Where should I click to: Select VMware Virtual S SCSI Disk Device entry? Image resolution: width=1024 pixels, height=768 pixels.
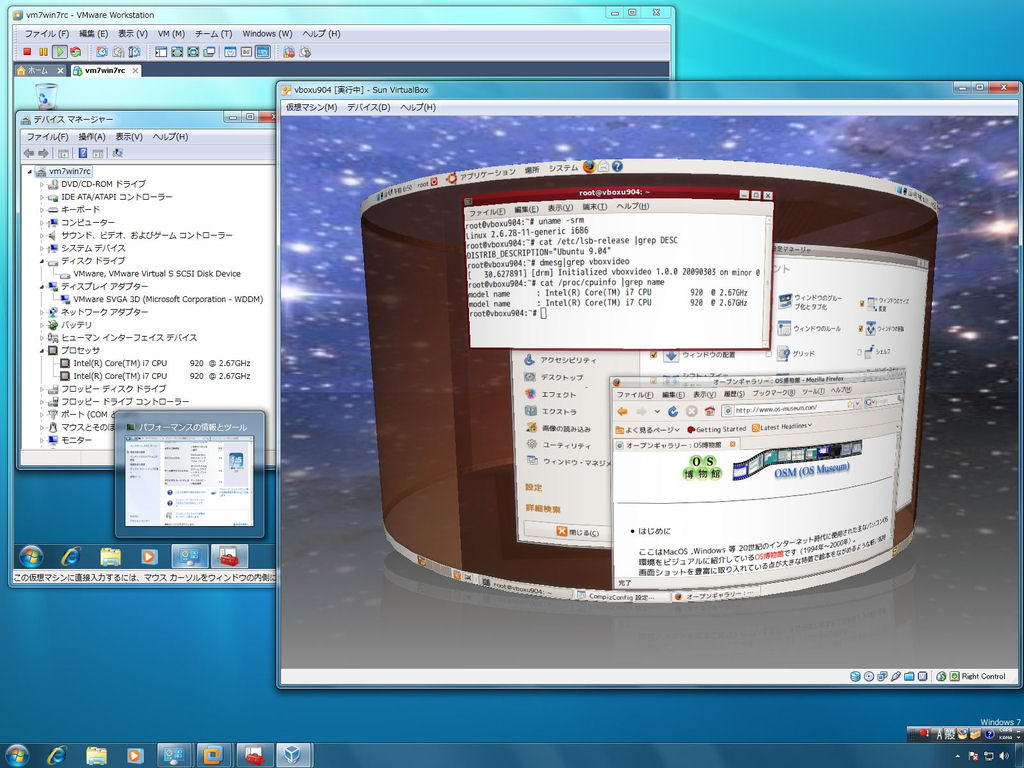tap(157, 274)
